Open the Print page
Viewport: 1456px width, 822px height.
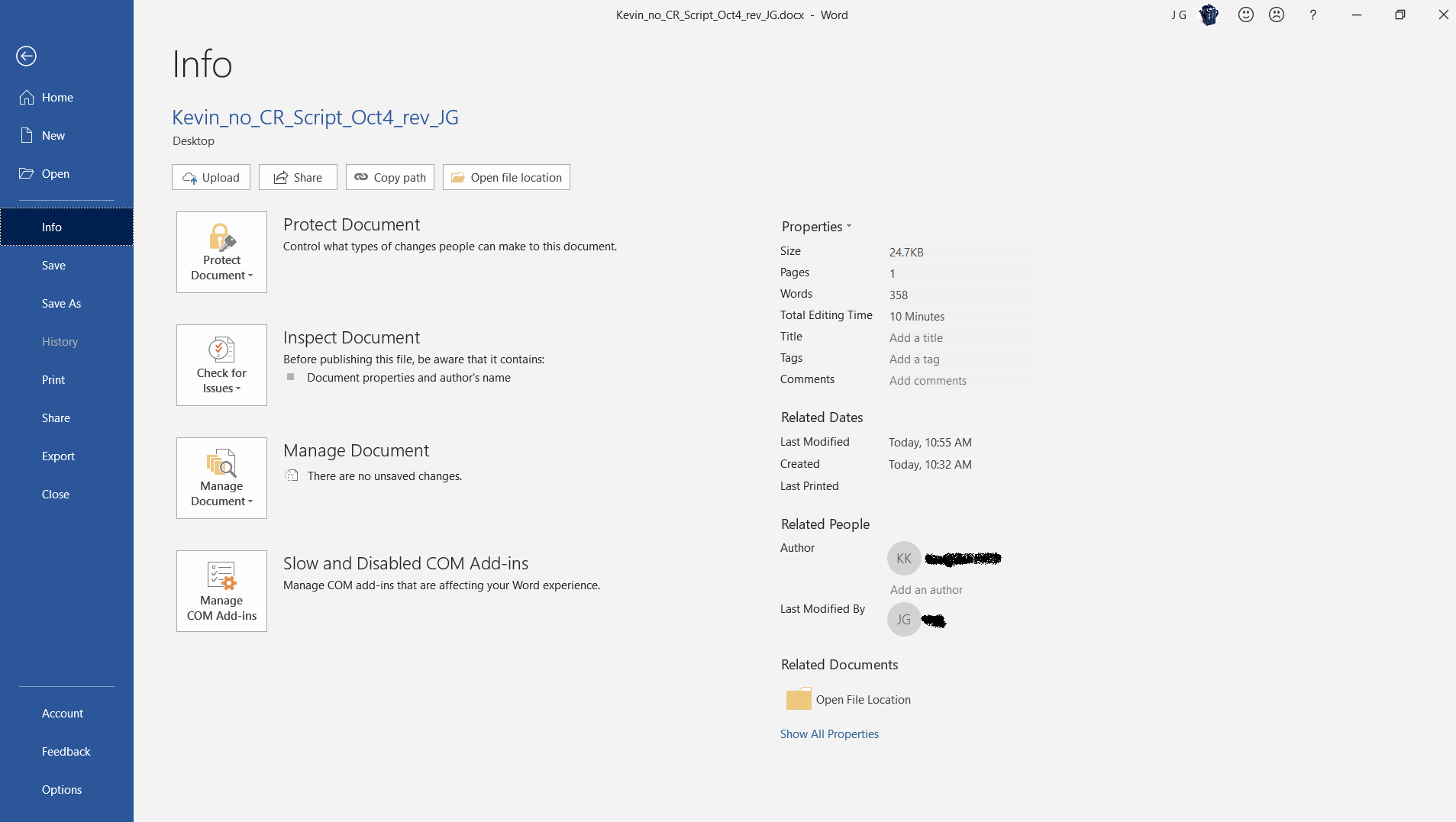(66, 380)
